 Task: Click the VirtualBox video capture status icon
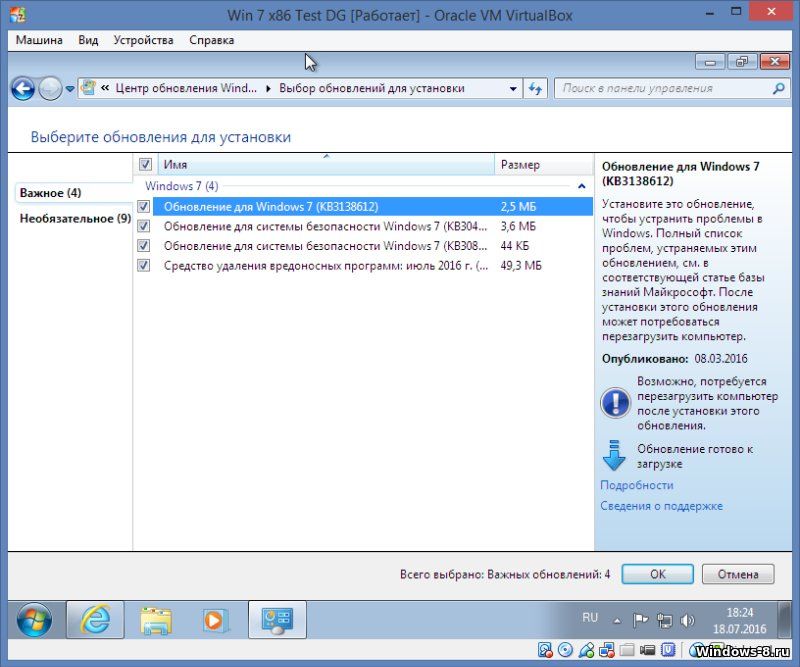647,650
